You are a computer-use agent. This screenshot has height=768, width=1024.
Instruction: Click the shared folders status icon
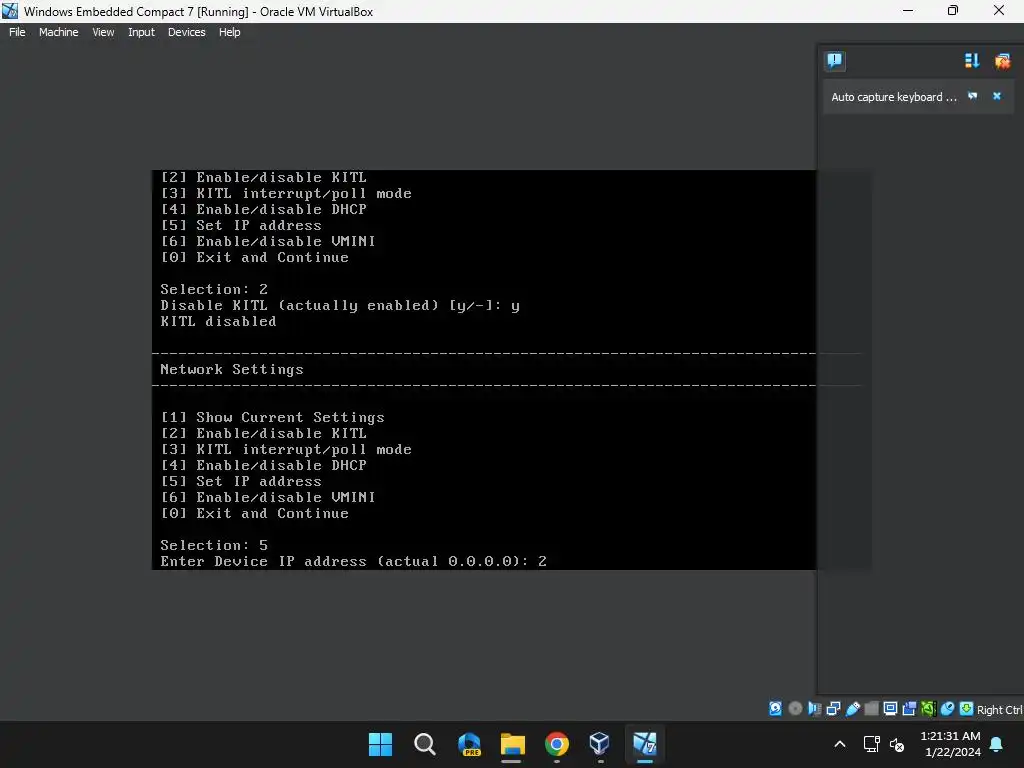(x=871, y=709)
